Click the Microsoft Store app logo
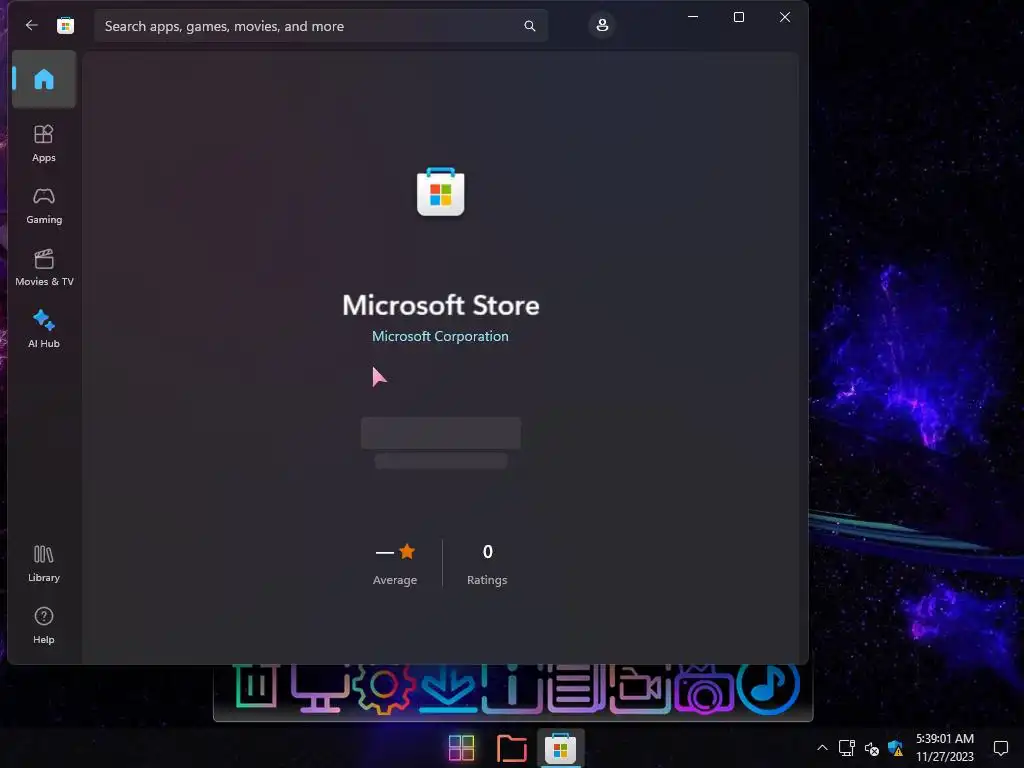This screenshot has width=1024, height=768. 441,192
